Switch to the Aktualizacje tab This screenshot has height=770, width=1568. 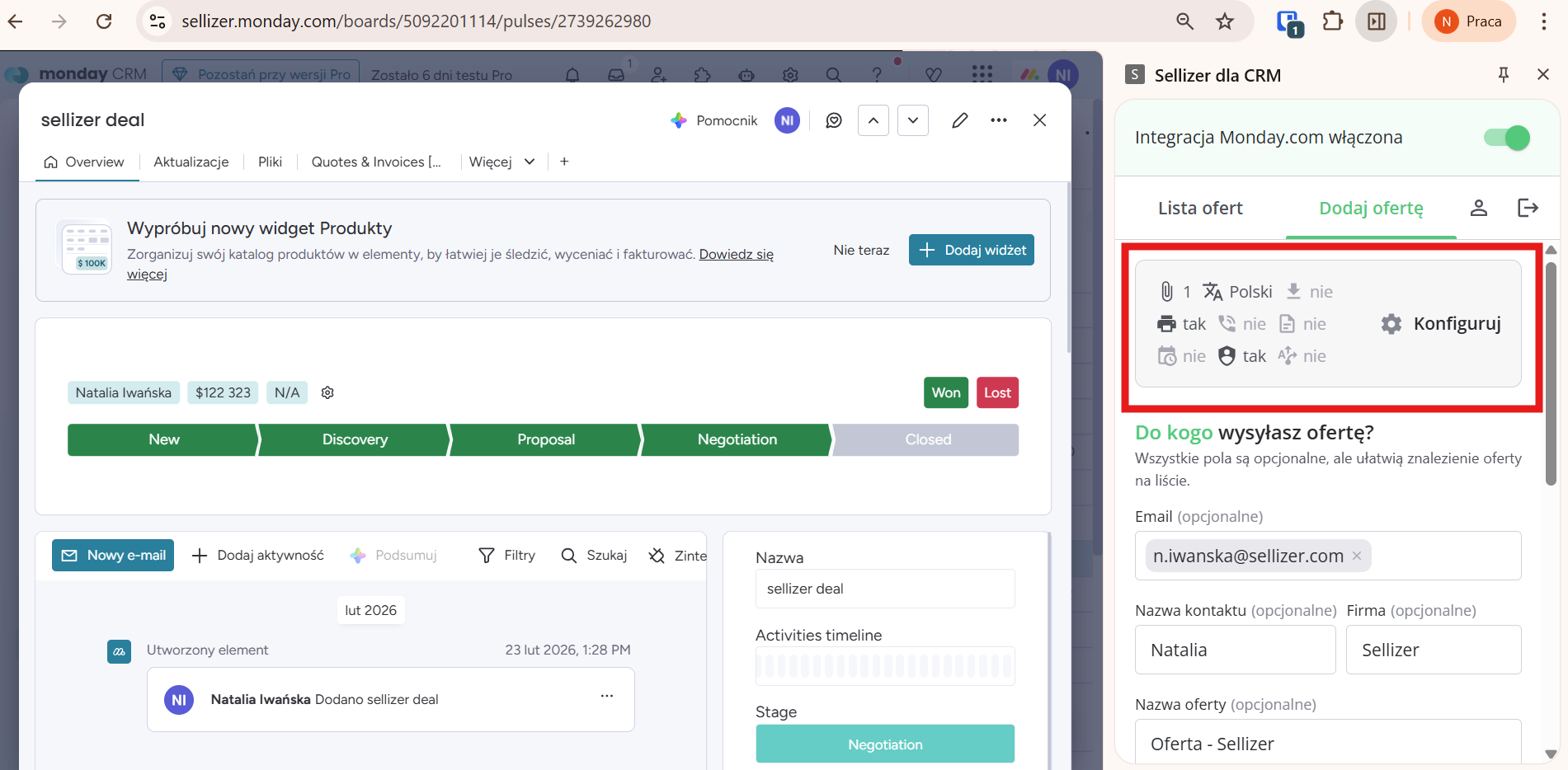[191, 162]
